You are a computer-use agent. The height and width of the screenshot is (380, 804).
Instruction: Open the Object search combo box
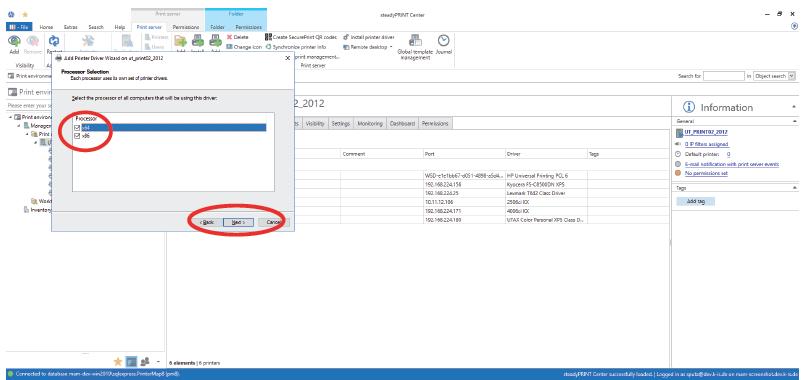[x=774, y=76]
